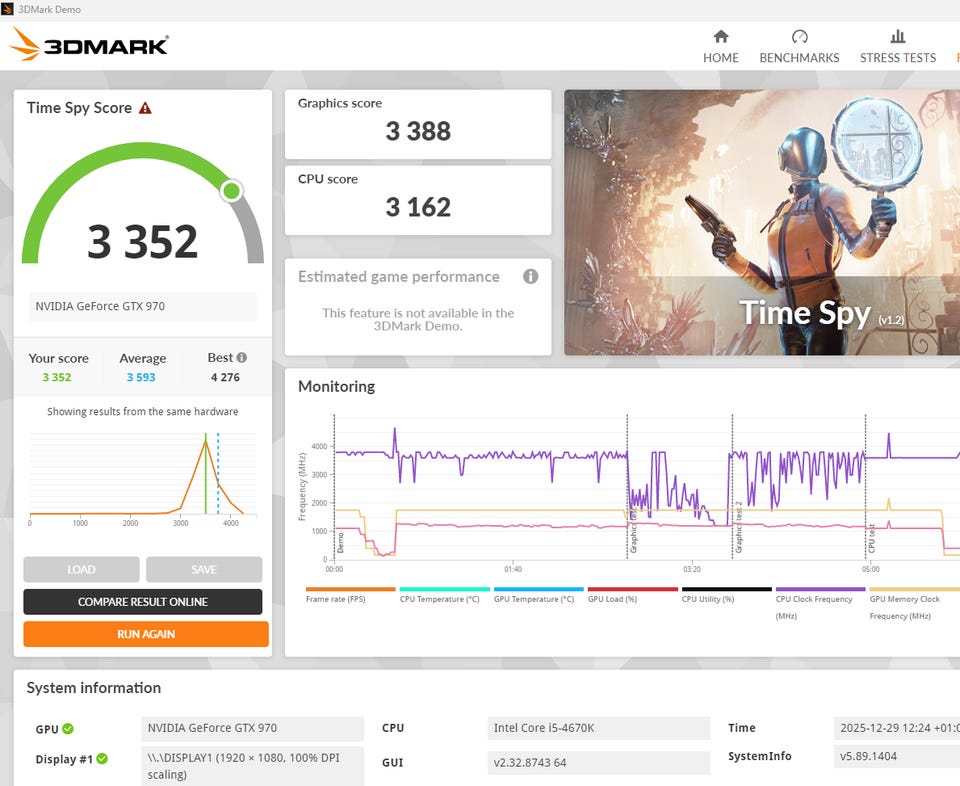This screenshot has height=786, width=960.
Task: Click the SAVE button
Action: point(204,569)
